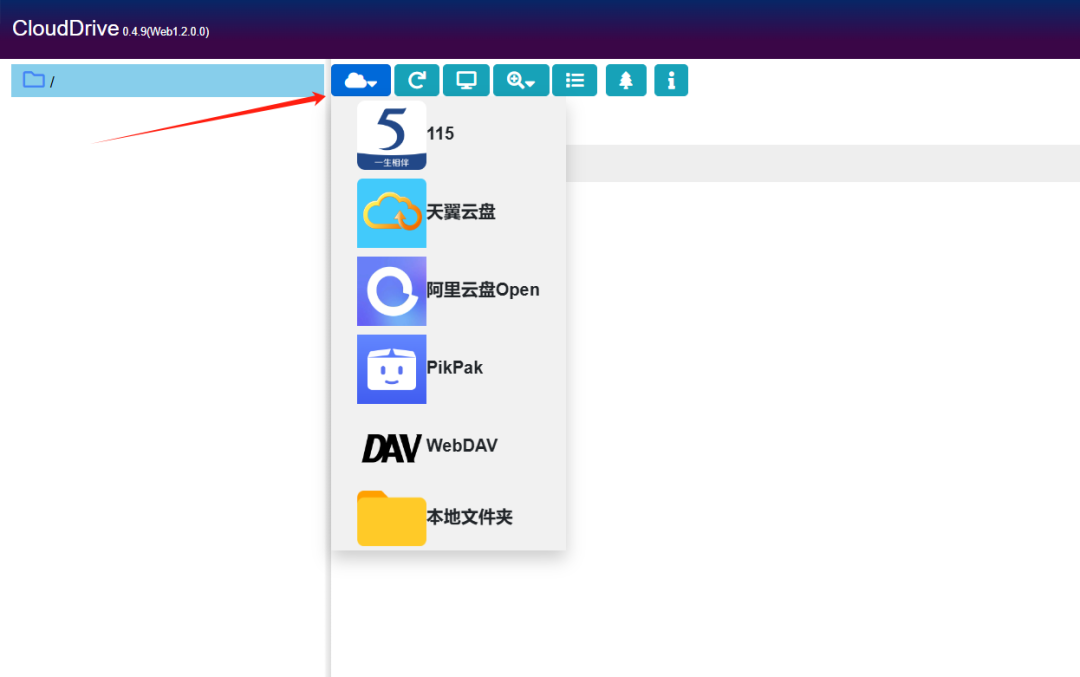Select the PikPak robot icon
This screenshot has height=677, width=1080.
pyautogui.click(x=391, y=369)
